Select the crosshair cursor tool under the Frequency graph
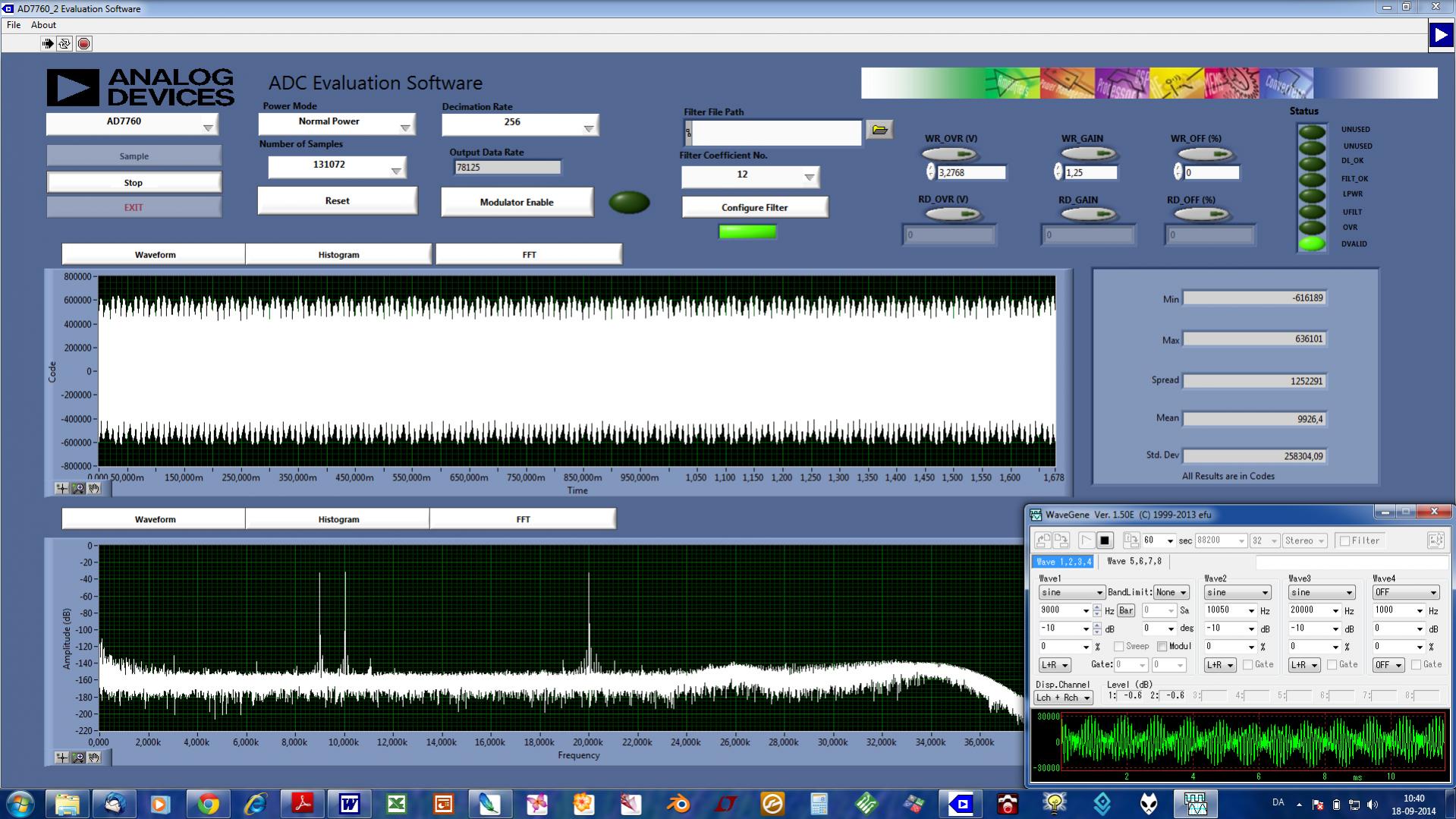This screenshot has height=819, width=1456. coord(62,757)
